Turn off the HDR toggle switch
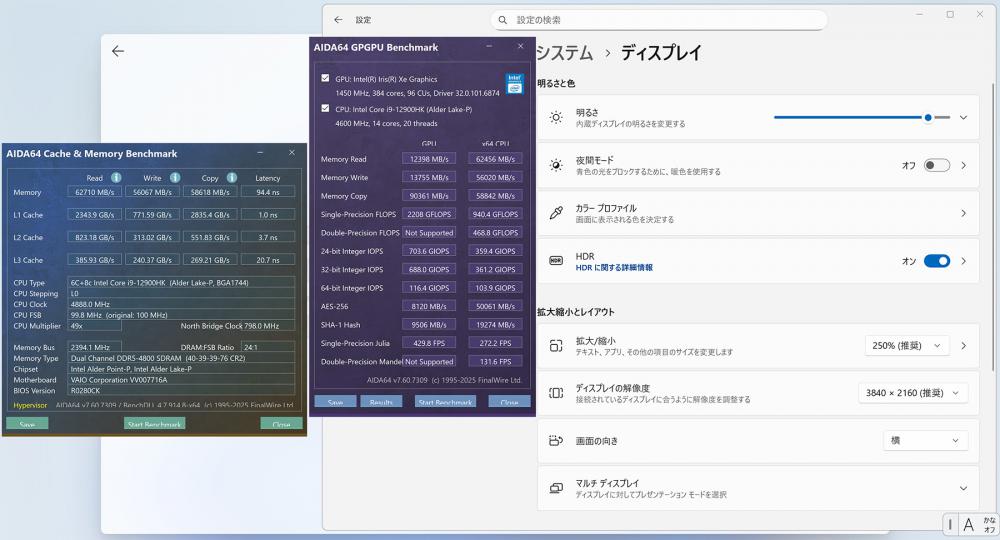The image size is (1000, 540). [936, 261]
